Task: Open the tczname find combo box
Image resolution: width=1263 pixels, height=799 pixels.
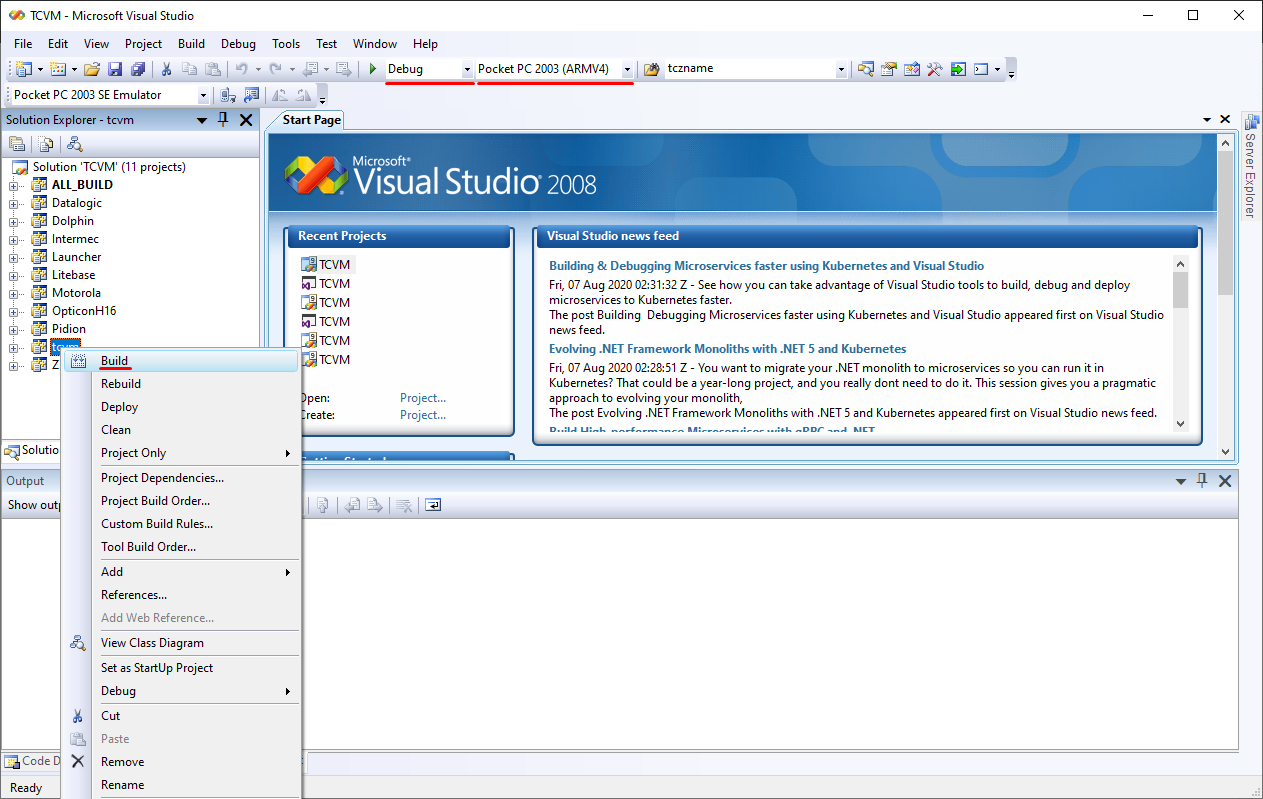Action: (755, 69)
